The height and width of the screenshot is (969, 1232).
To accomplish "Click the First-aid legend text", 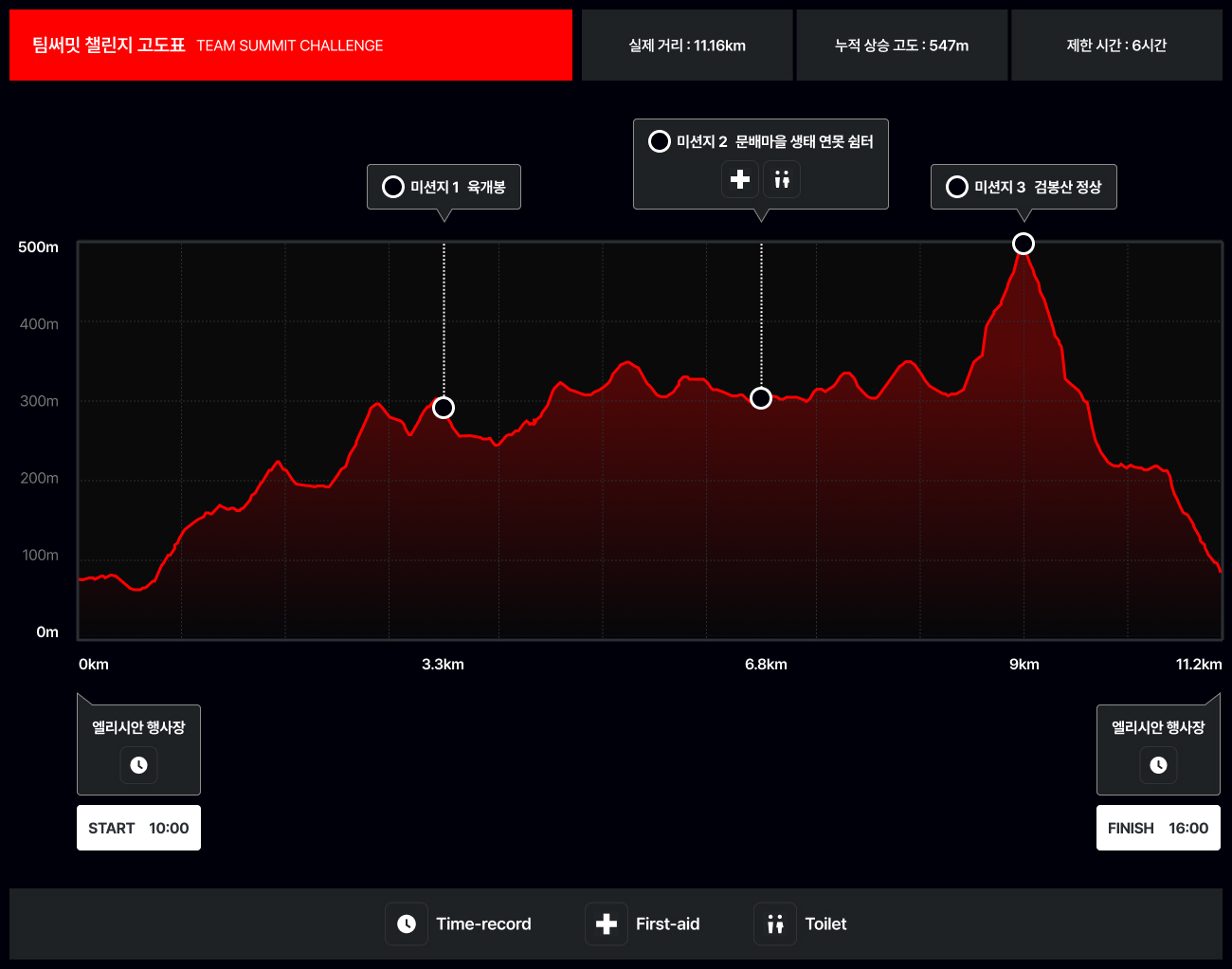I will click(668, 924).
